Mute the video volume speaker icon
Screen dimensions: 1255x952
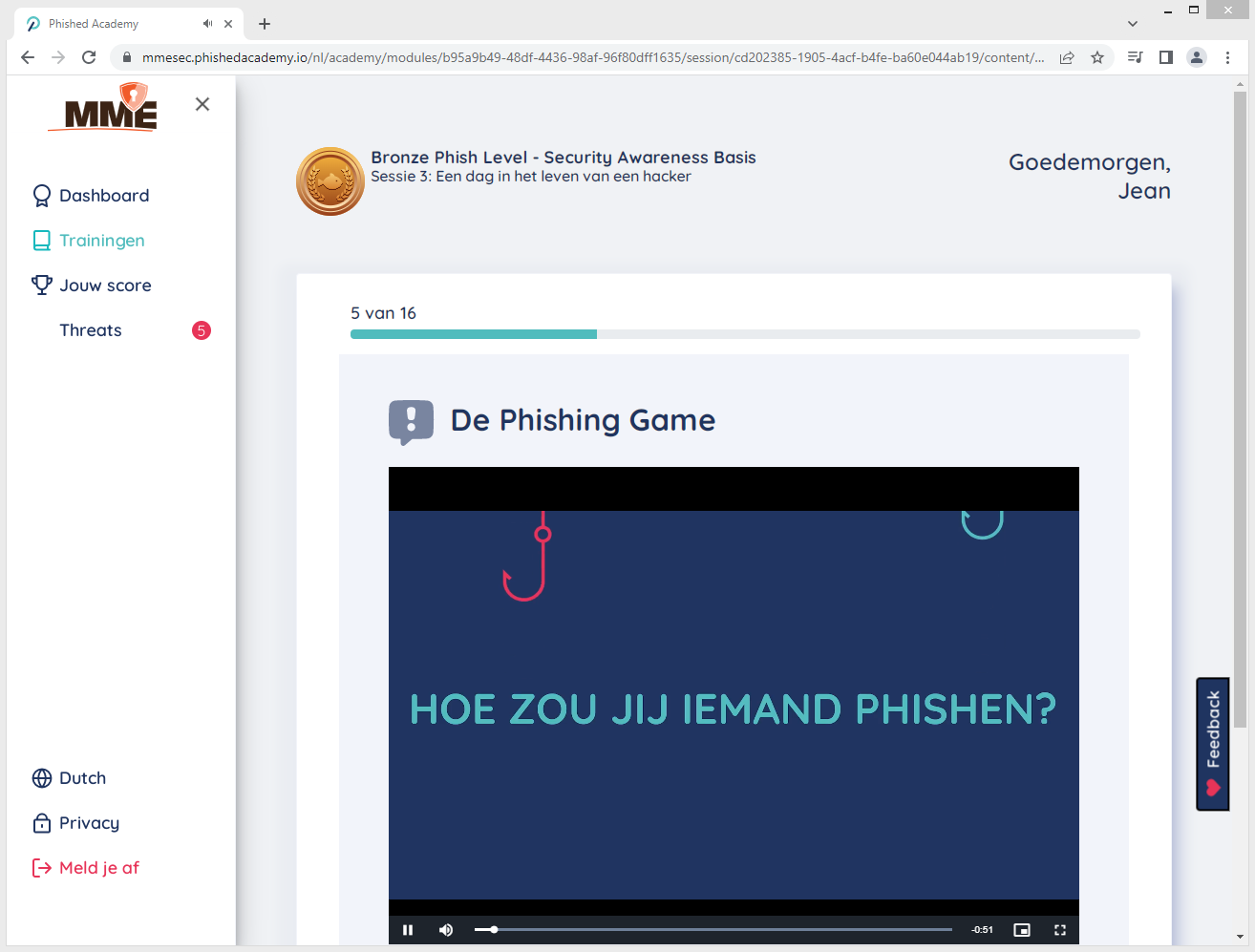coord(446,930)
